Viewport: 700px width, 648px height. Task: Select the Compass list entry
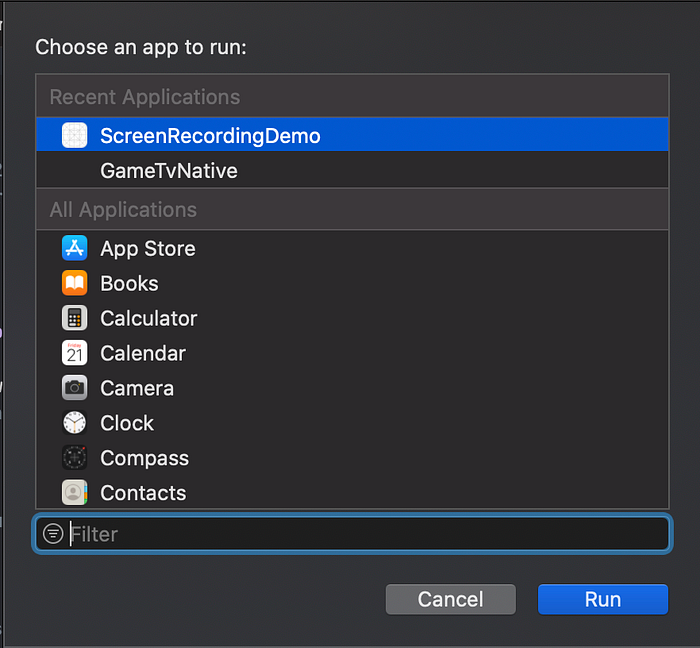pyautogui.click(x=352, y=457)
